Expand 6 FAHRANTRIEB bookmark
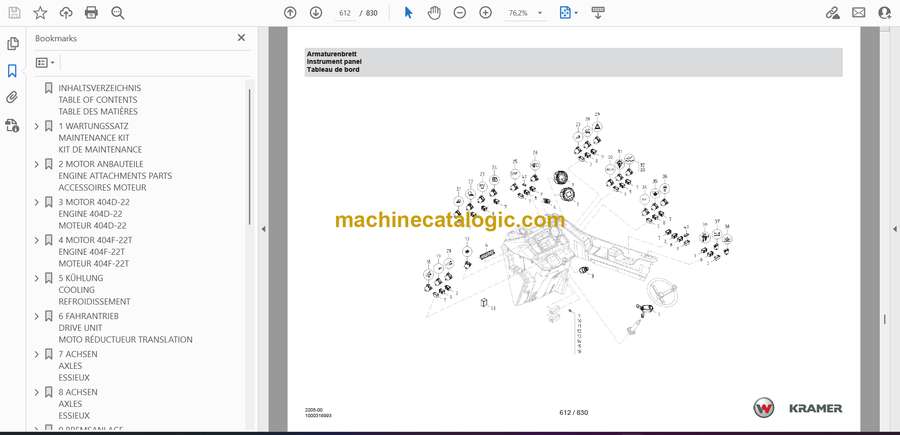This screenshot has width=900, height=435. tap(37, 316)
